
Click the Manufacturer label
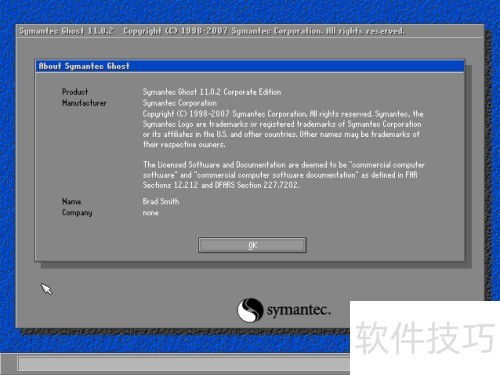click(84, 103)
